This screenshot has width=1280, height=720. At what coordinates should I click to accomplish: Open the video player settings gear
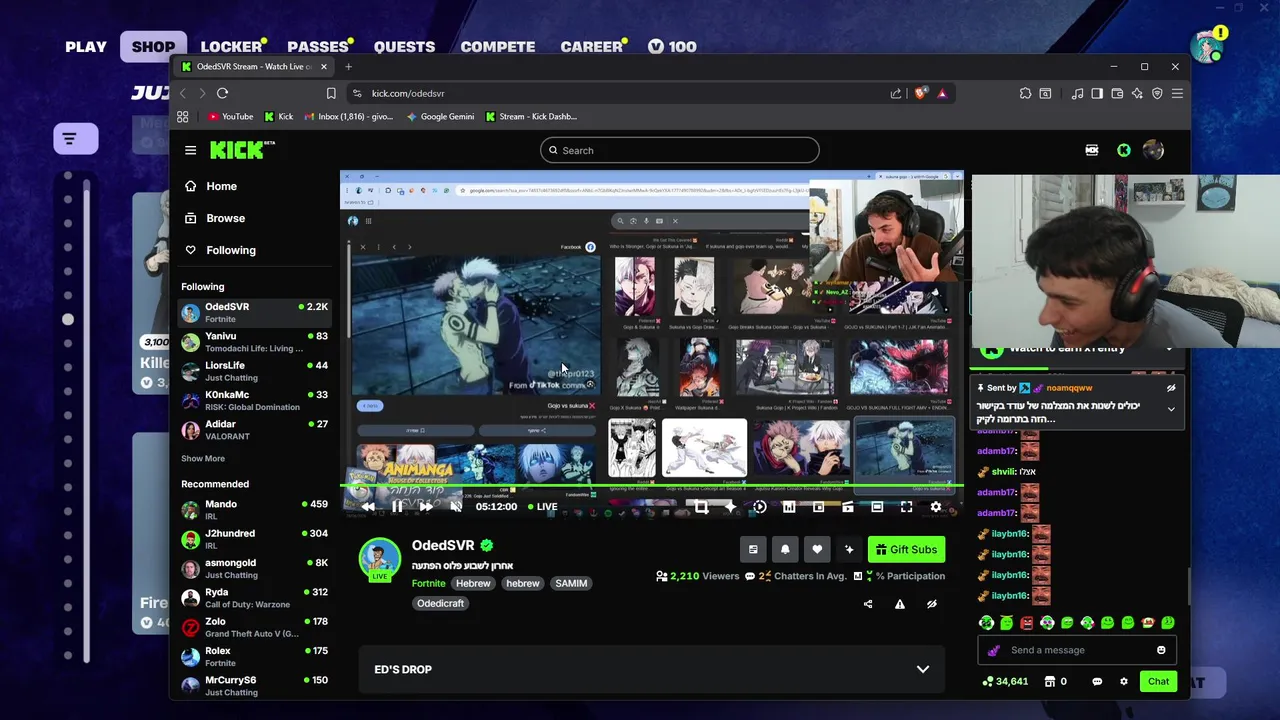coord(936,507)
